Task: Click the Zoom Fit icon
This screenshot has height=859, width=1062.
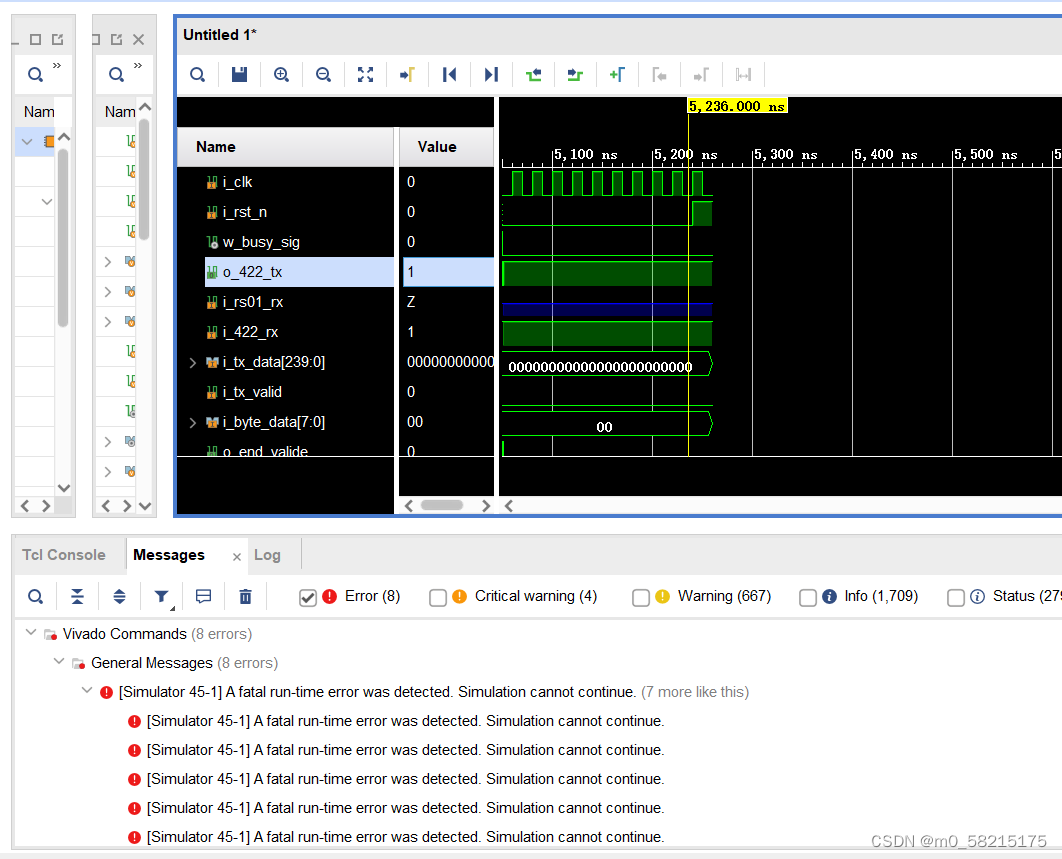Action: click(365, 74)
